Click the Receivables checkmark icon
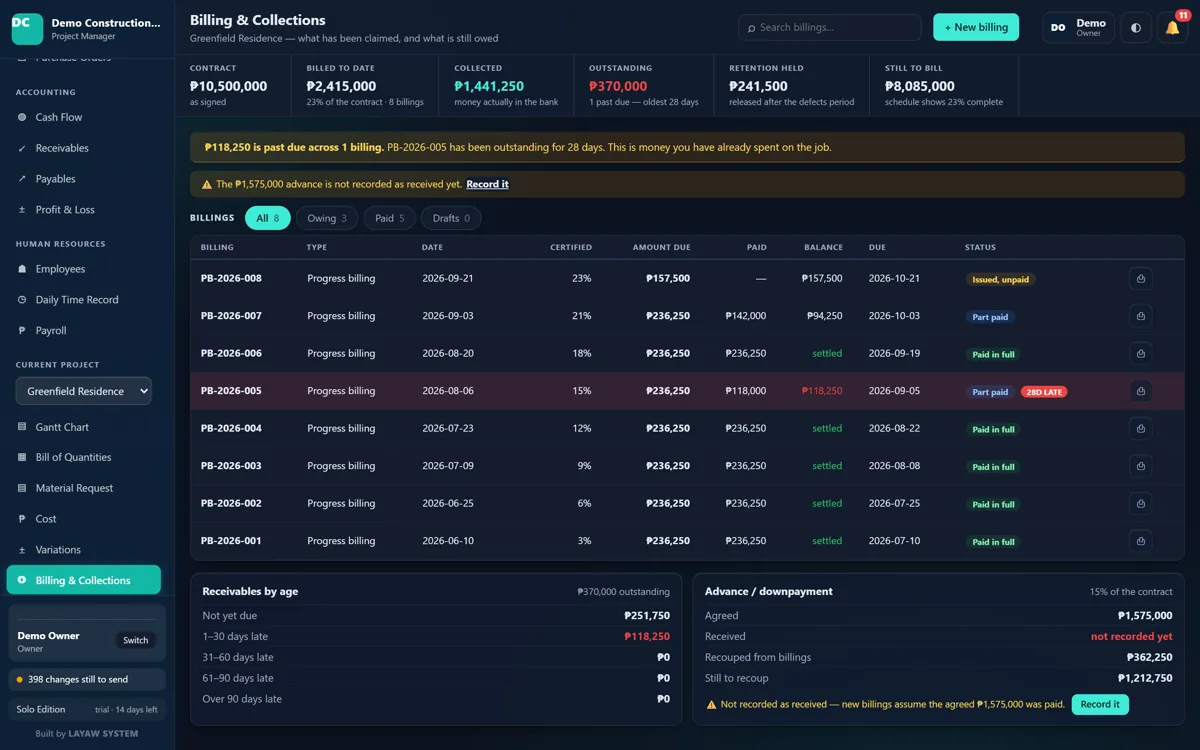The width and height of the screenshot is (1200, 750). 22,148
